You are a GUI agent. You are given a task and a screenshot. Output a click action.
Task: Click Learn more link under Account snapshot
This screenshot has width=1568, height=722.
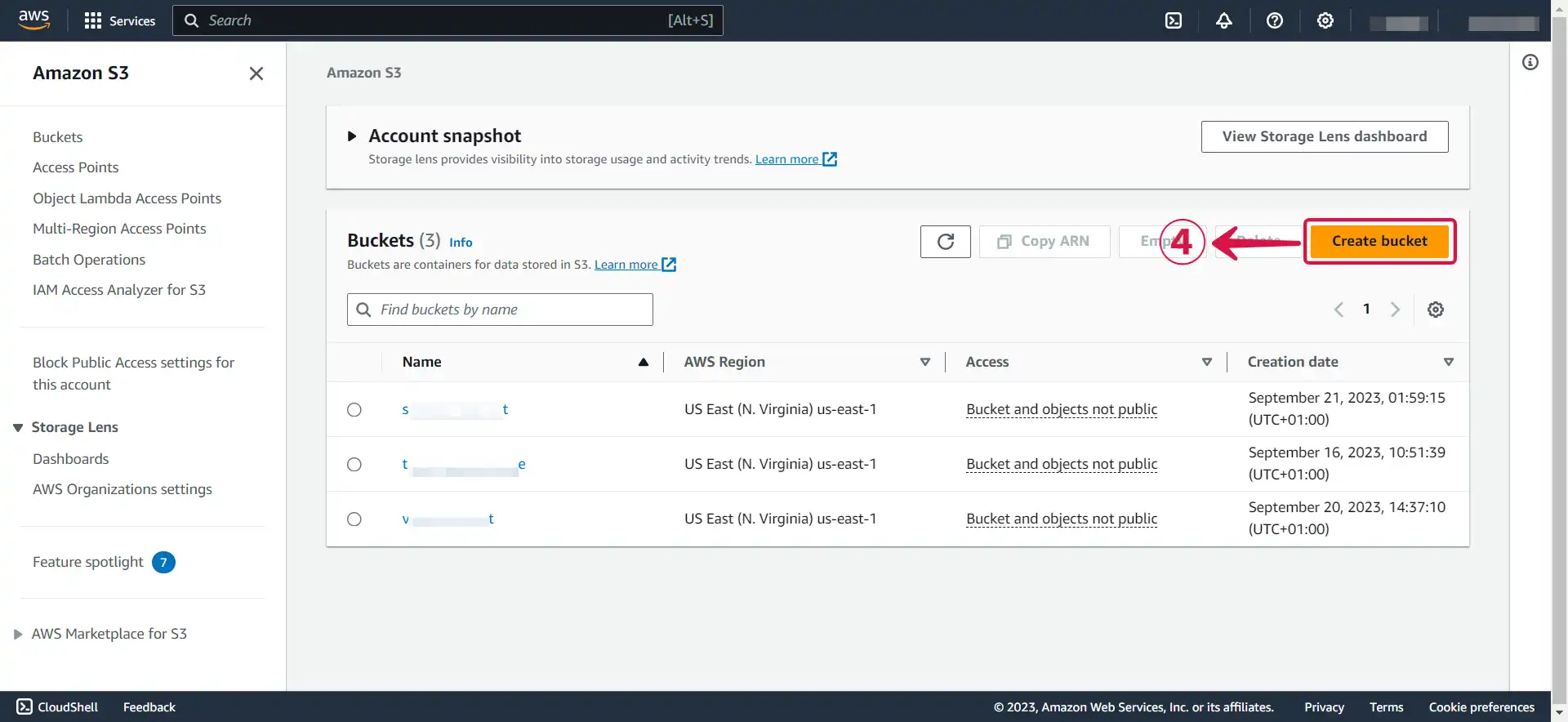pos(786,159)
